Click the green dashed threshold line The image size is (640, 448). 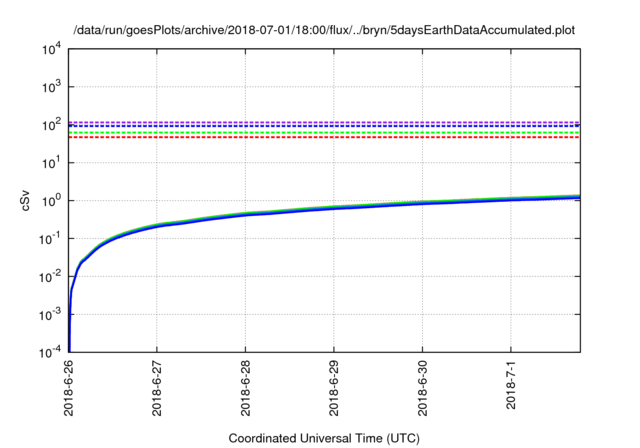(324, 133)
